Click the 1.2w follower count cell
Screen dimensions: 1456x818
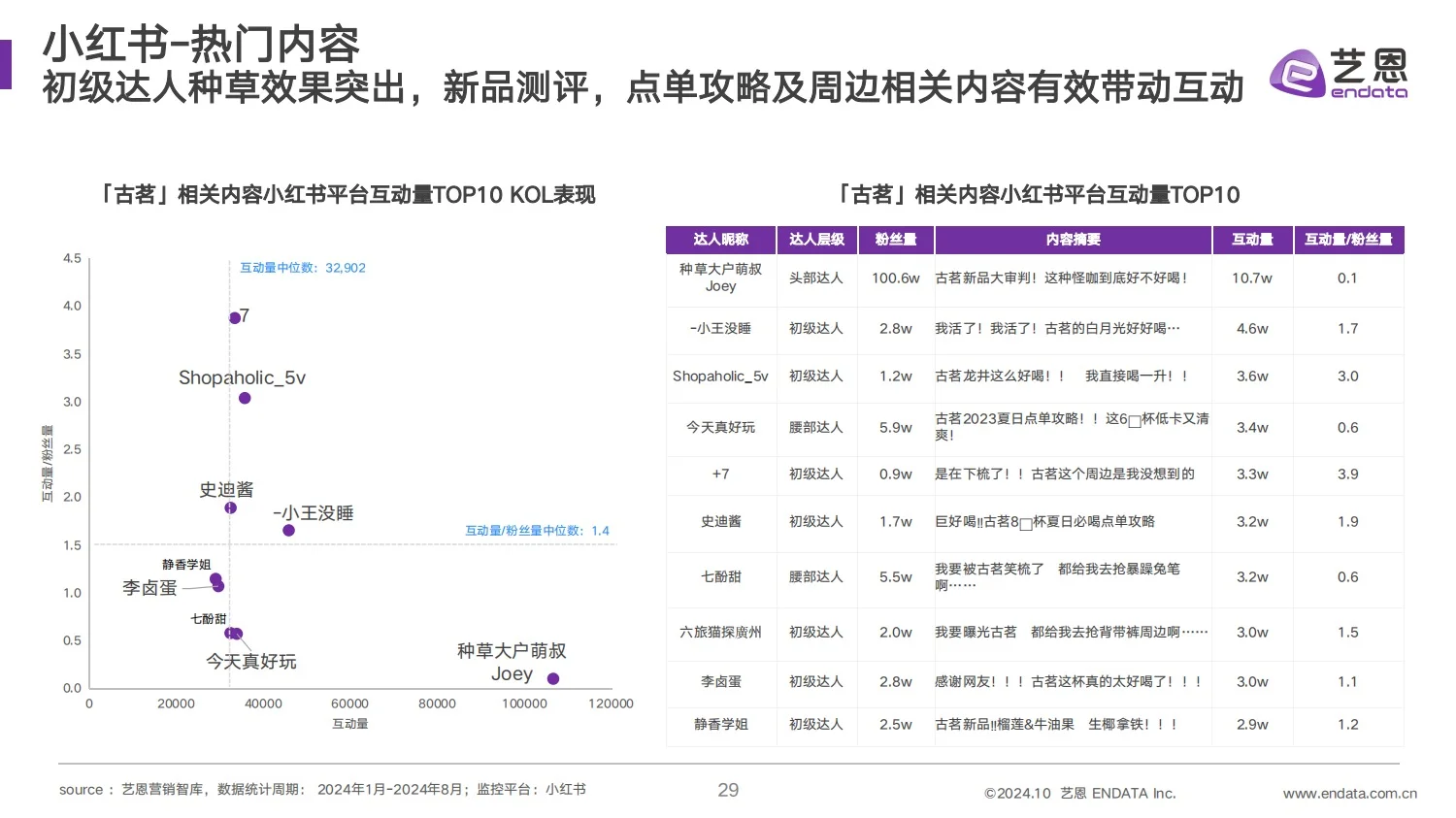pos(895,376)
